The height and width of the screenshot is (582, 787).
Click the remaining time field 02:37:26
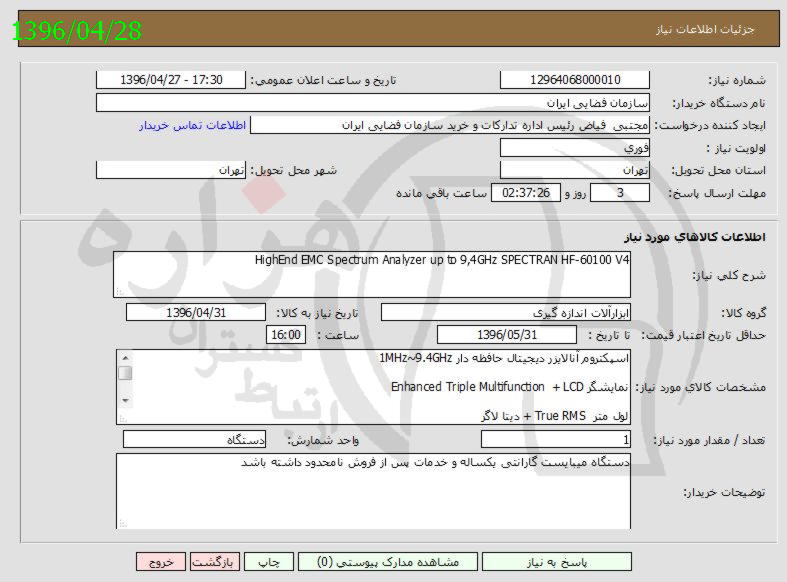click(x=526, y=193)
